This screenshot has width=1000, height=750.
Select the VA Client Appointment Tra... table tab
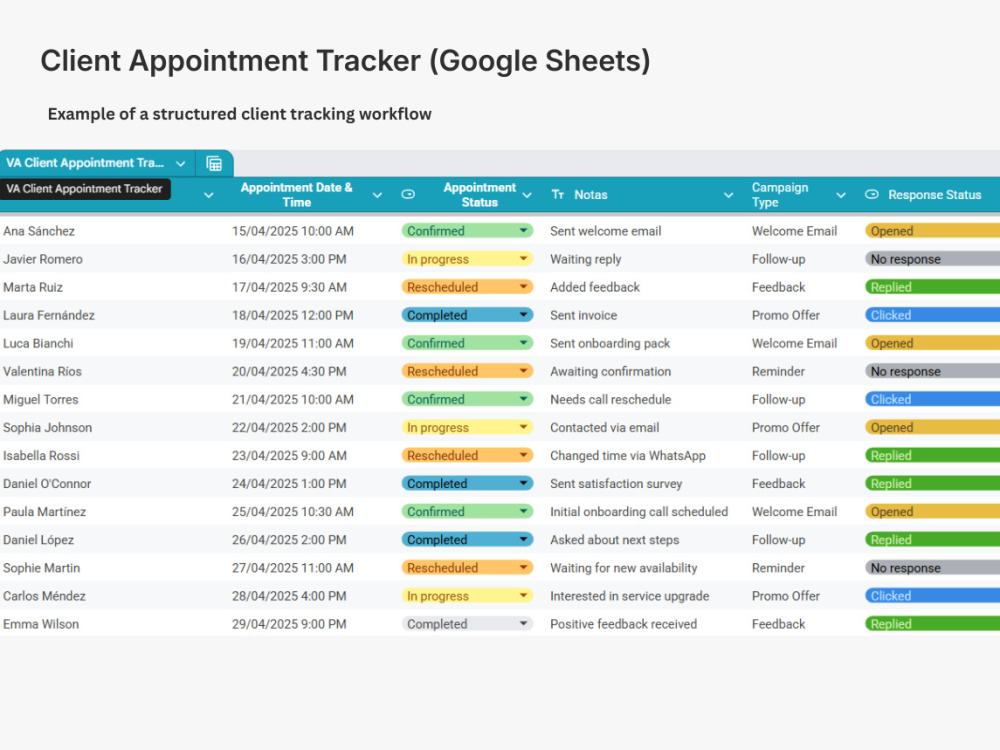tap(85, 163)
